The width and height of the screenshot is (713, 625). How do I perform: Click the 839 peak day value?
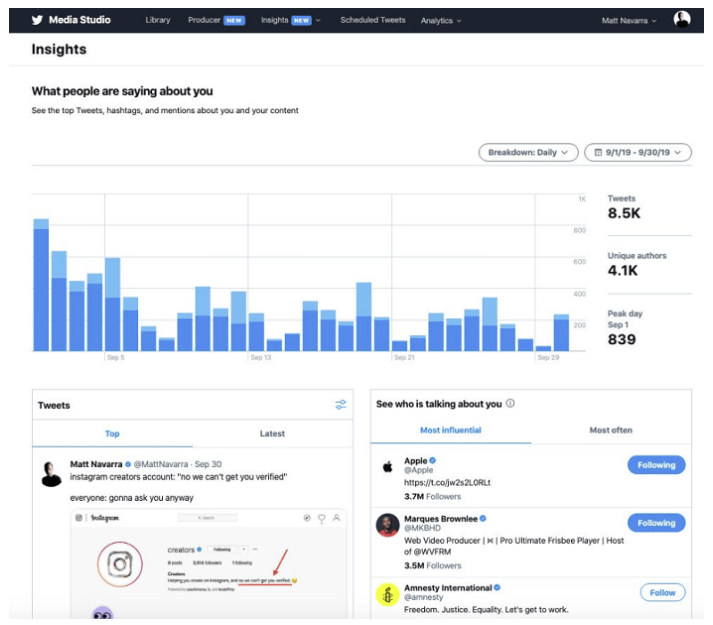click(622, 339)
